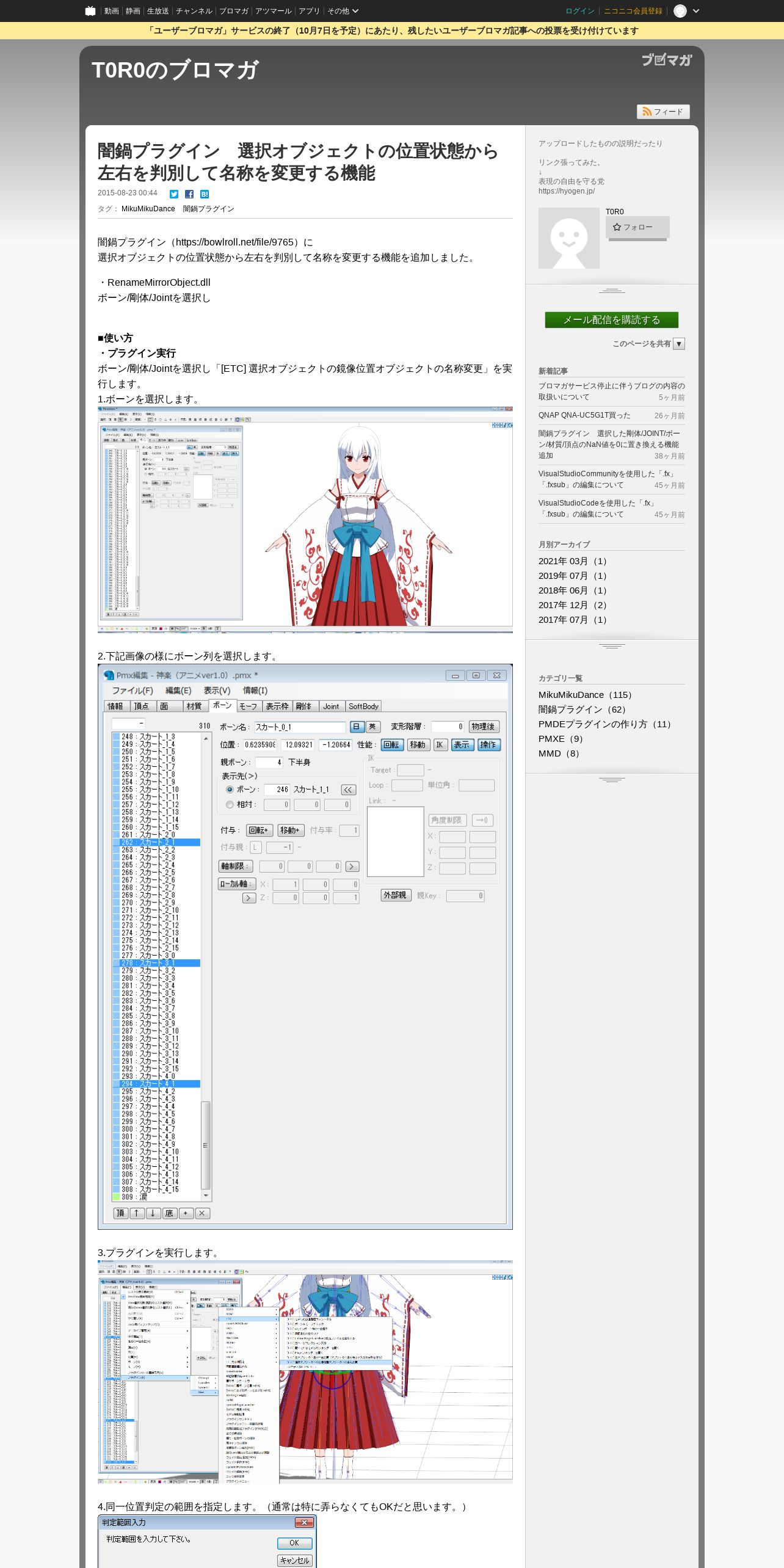Image resolution: width=784 pixels, height=1568 pixels.
Task: Click the ブロマガ logo in the header
Action: 666,60
